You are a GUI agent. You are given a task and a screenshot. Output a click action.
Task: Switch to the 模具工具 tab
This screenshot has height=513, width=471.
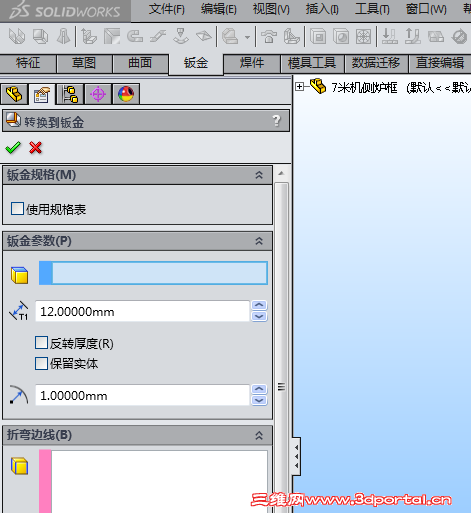(312, 63)
